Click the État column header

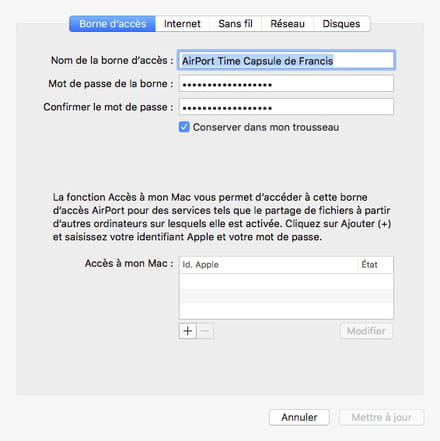[375, 265]
